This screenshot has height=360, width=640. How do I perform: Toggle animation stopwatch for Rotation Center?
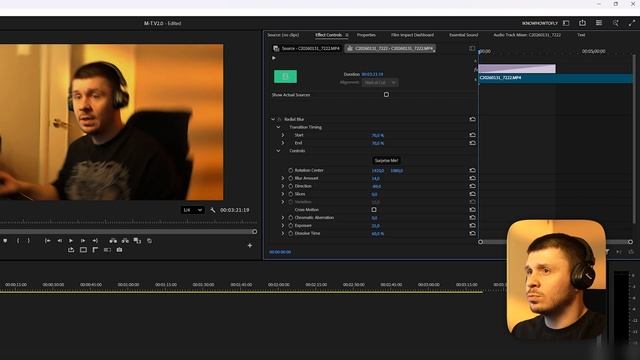pos(291,170)
